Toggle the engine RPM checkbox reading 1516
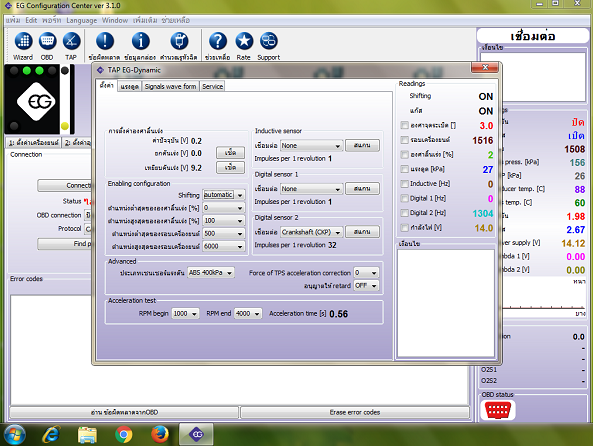593x446 pixels. point(405,140)
